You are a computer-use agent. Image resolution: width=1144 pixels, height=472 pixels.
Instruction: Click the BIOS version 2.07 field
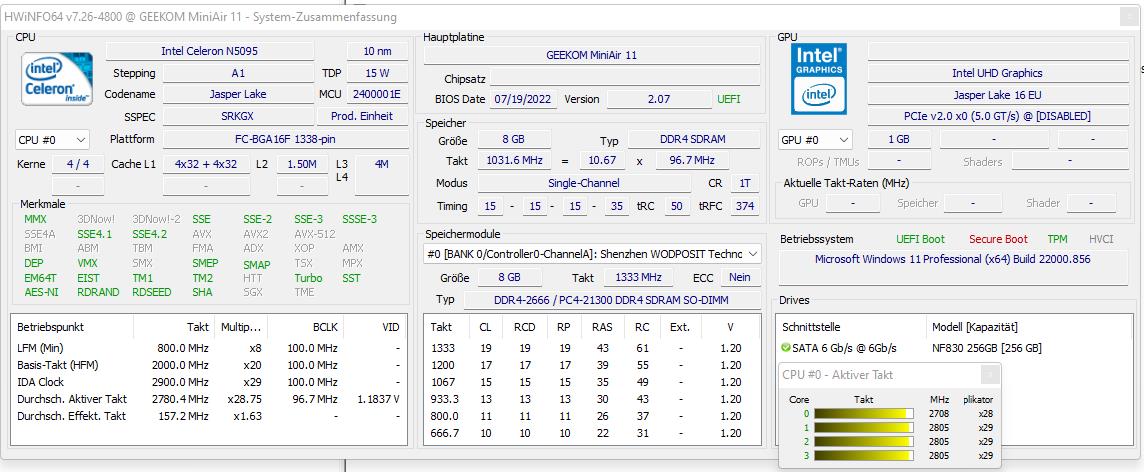click(x=659, y=99)
